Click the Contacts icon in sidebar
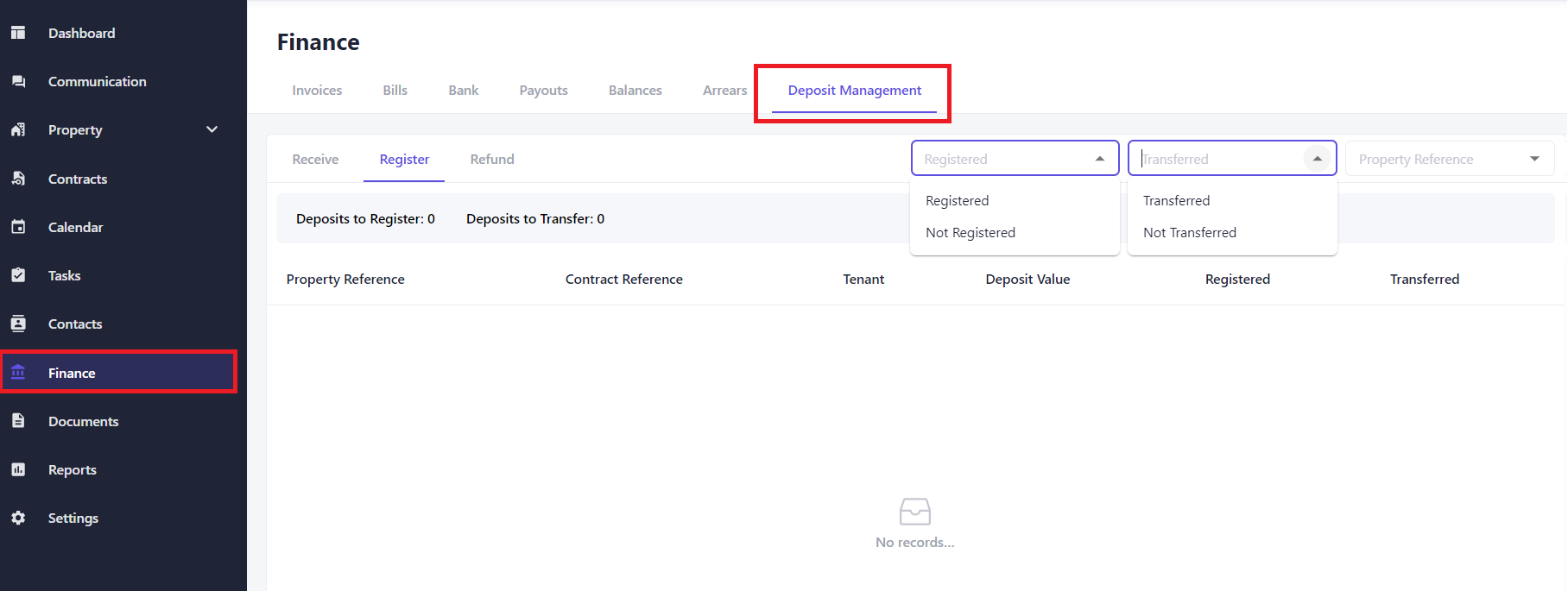The height and width of the screenshot is (591, 1568). pos(18,324)
